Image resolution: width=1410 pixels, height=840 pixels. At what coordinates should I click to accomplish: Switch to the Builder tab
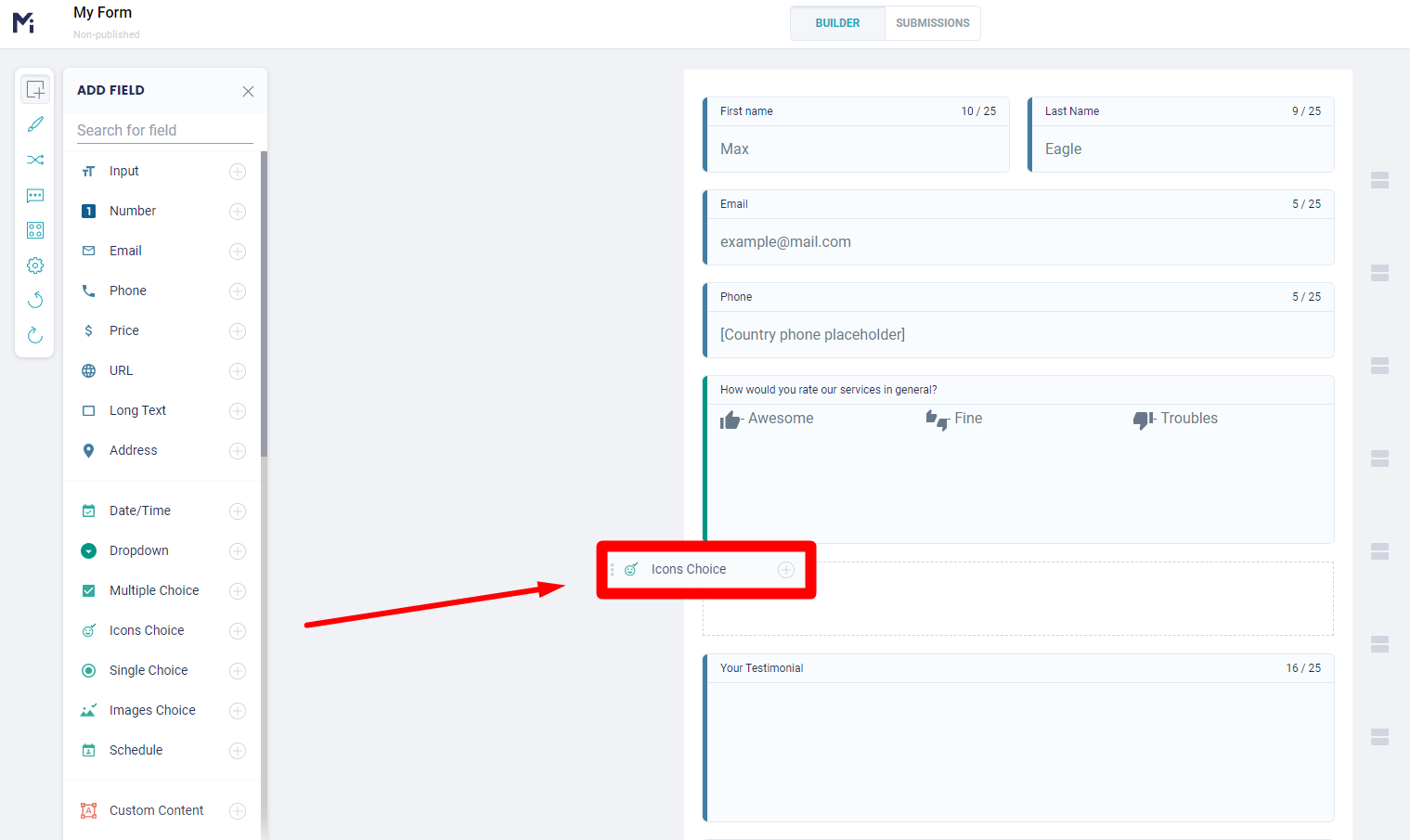click(837, 23)
